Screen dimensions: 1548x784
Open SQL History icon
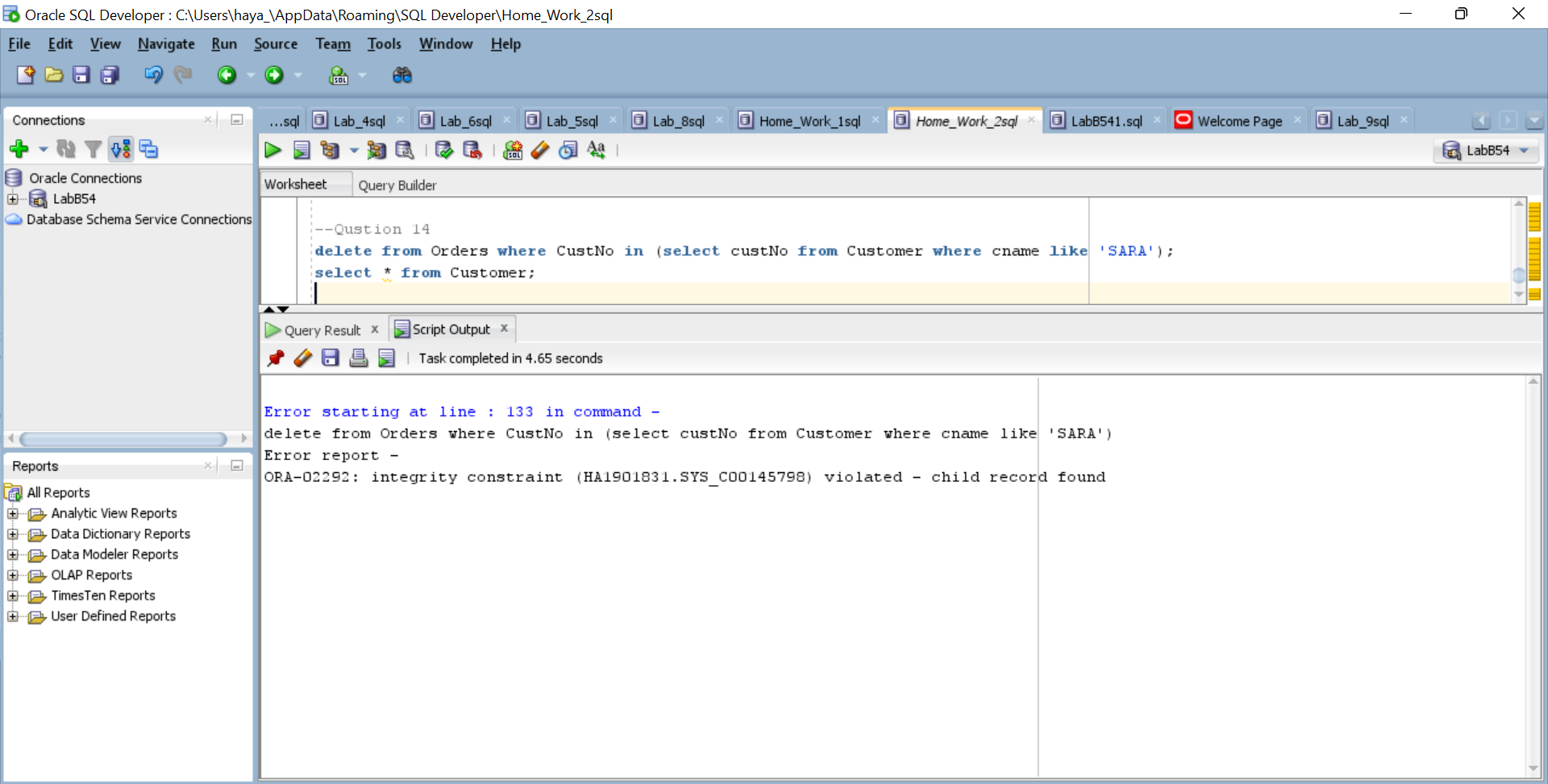(568, 150)
